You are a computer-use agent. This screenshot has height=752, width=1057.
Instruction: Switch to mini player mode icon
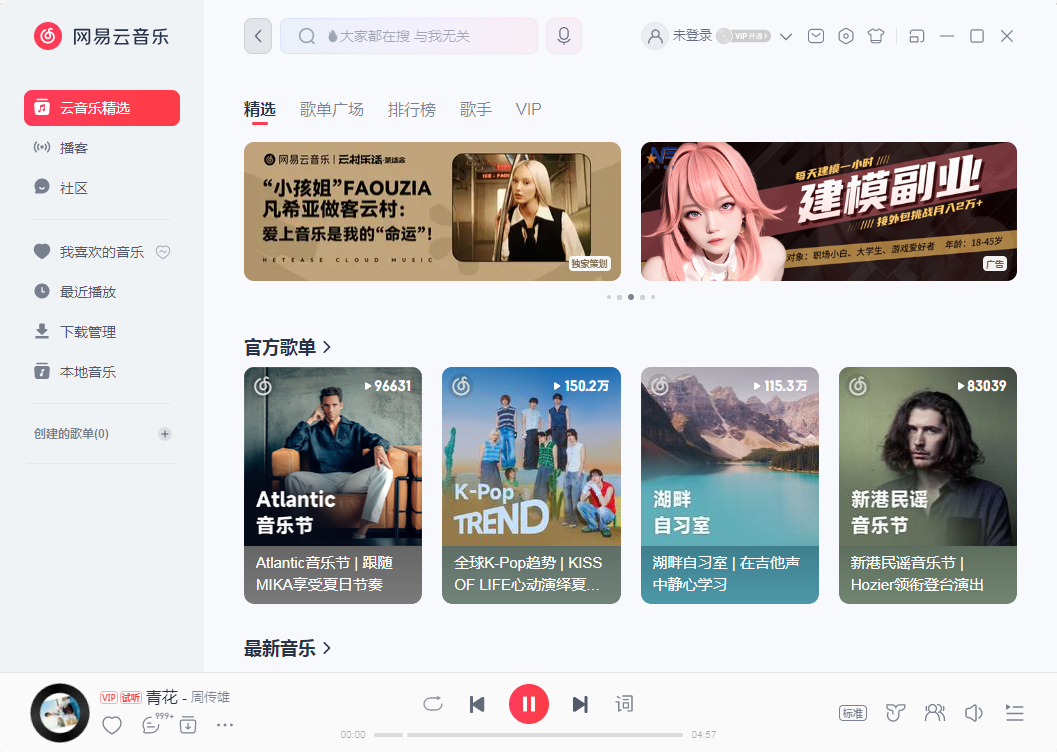(917, 36)
